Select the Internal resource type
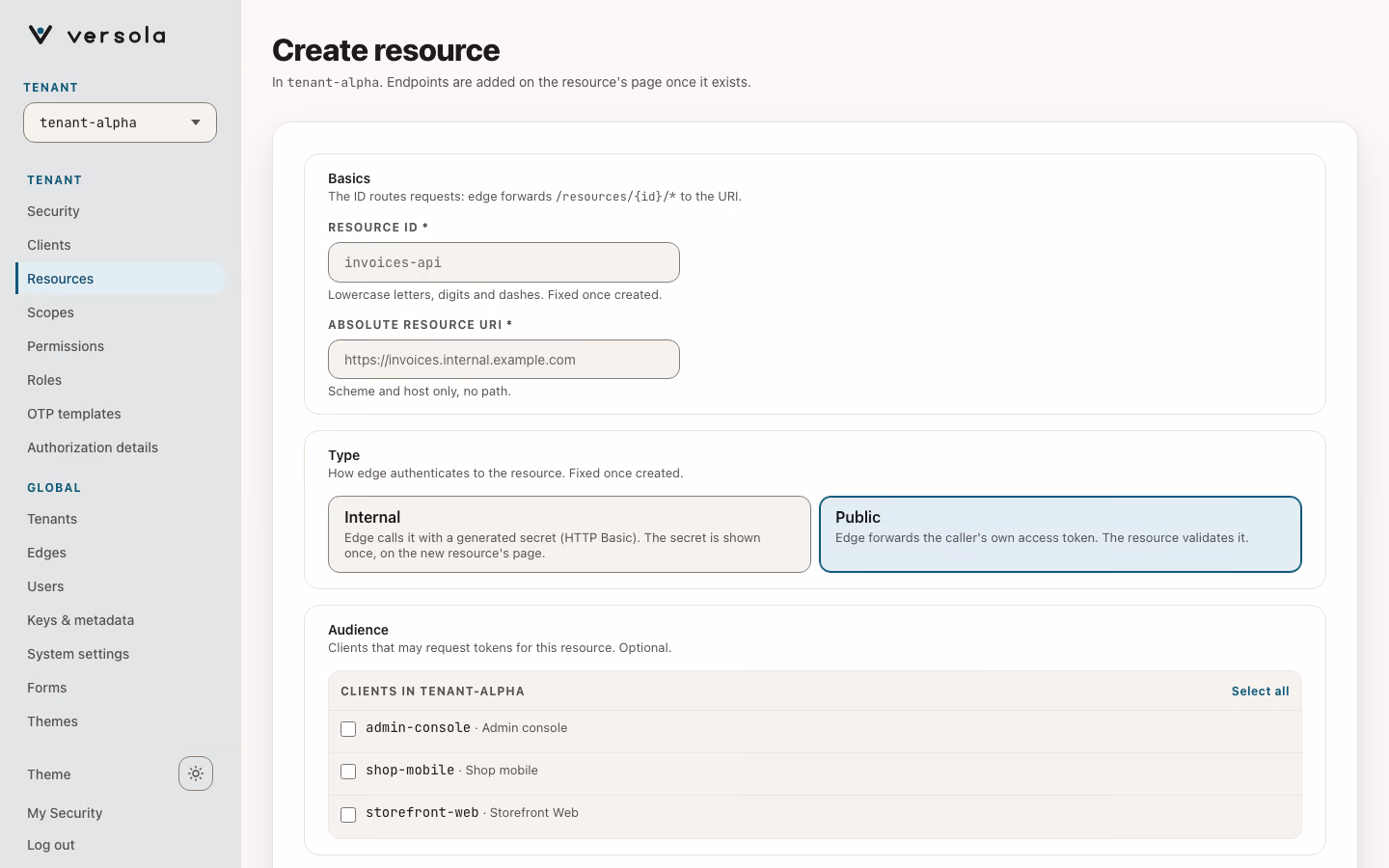Image resolution: width=1389 pixels, height=868 pixels. [569, 534]
